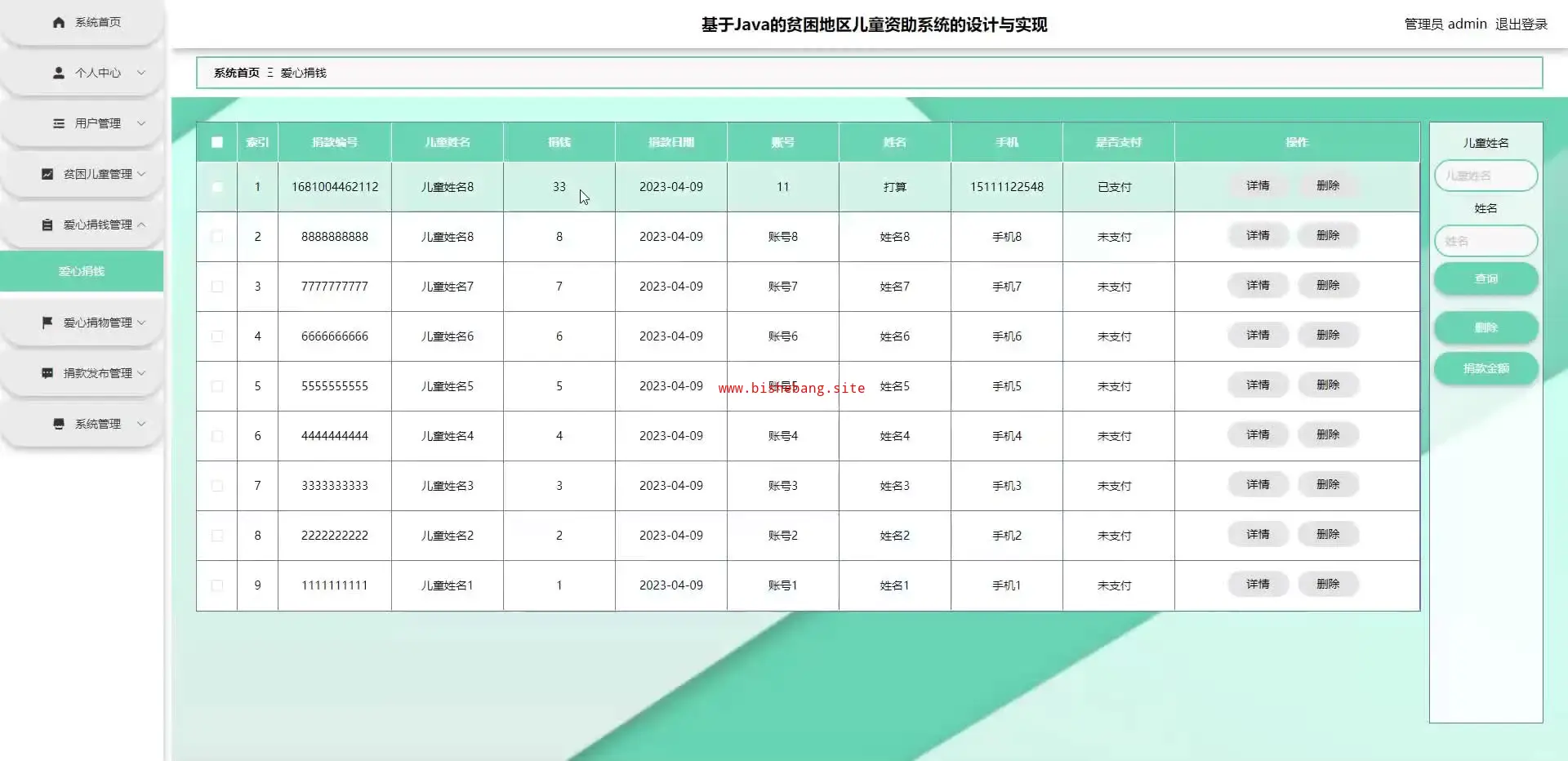Toggle the select-all checkbox in table header

pyautogui.click(x=217, y=142)
